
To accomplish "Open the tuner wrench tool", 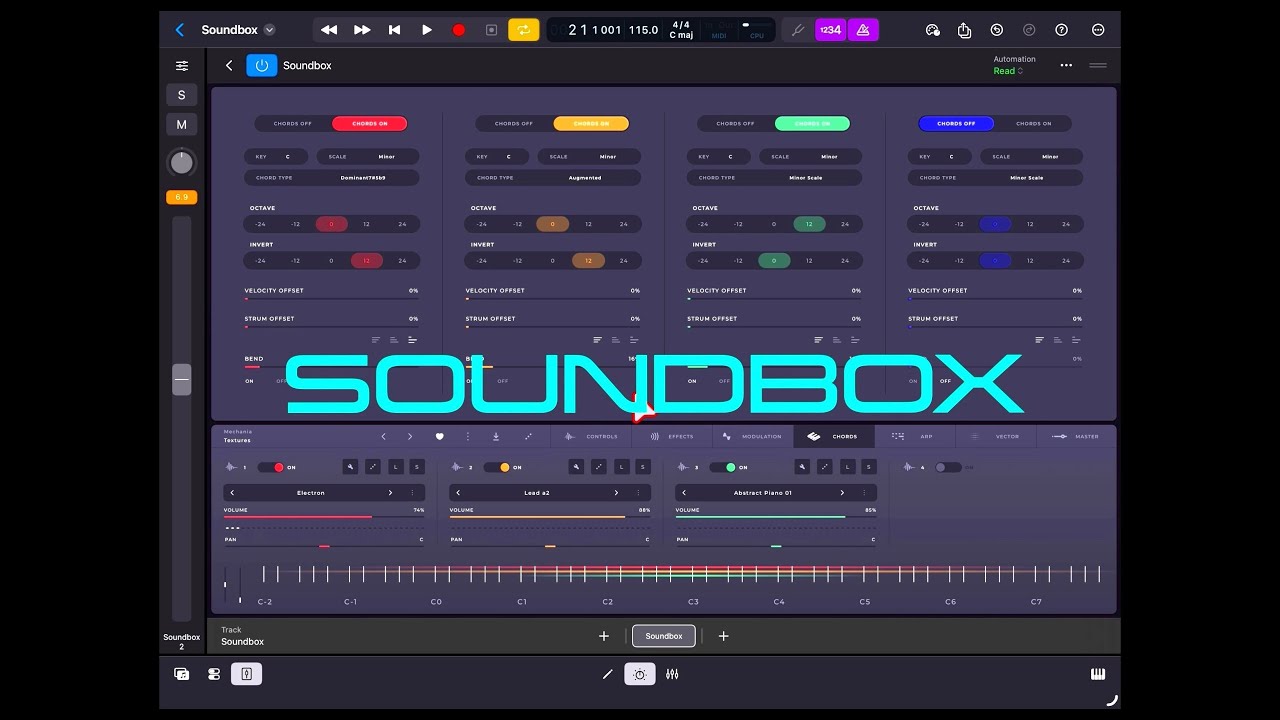I will pos(797,30).
